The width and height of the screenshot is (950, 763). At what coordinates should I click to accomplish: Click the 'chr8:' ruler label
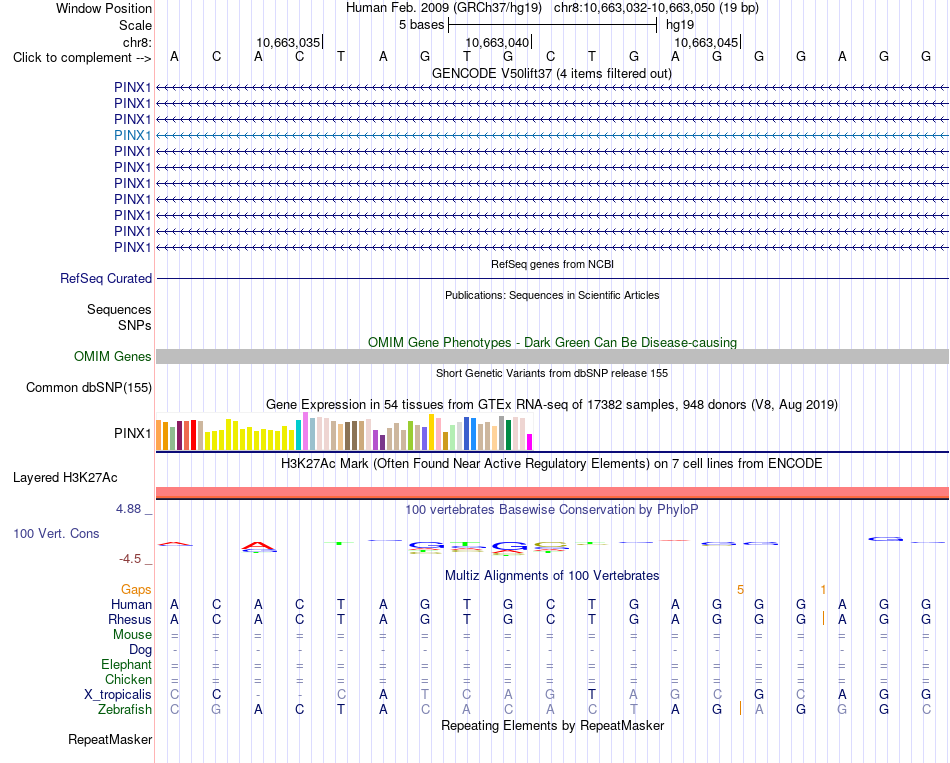click(137, 42)
